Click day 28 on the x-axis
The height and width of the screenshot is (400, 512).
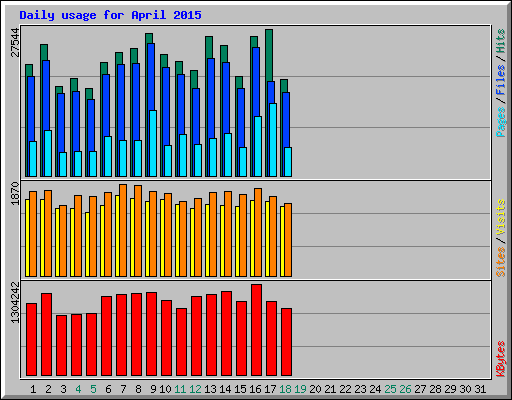pos(435,389)
